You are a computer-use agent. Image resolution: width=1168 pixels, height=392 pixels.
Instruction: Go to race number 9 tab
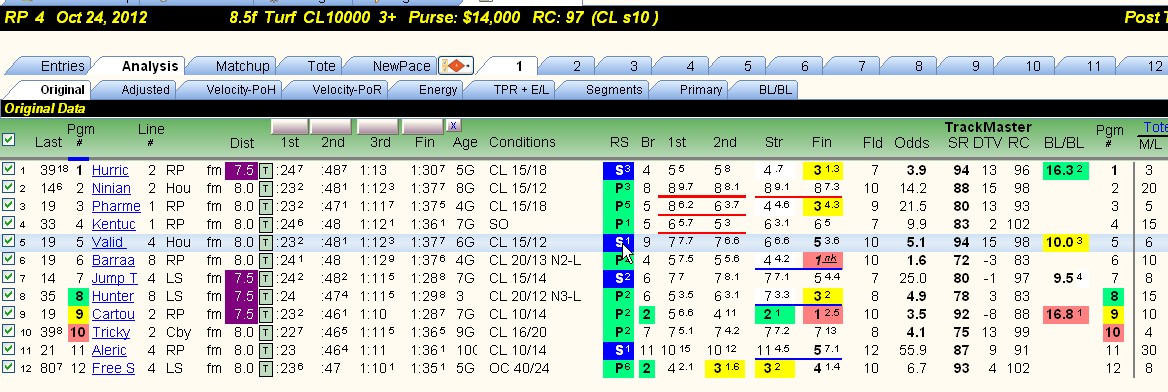[975, 66]
